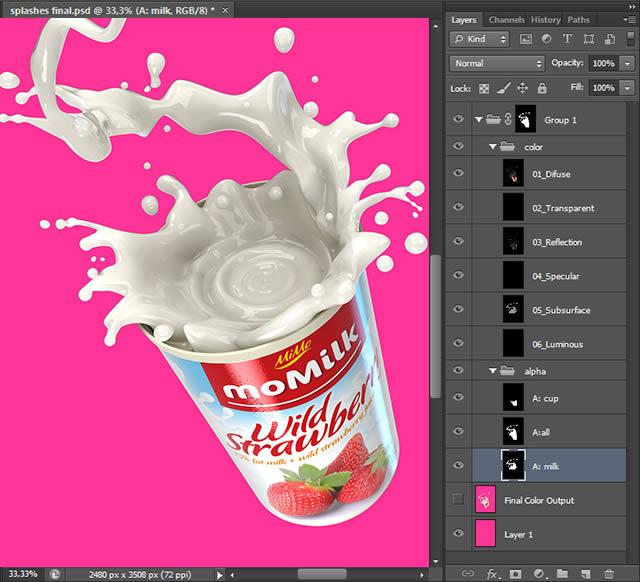Filter layers by smart object icon
The width and height of the screenshot is (640, 582).
tap(609, 39)
